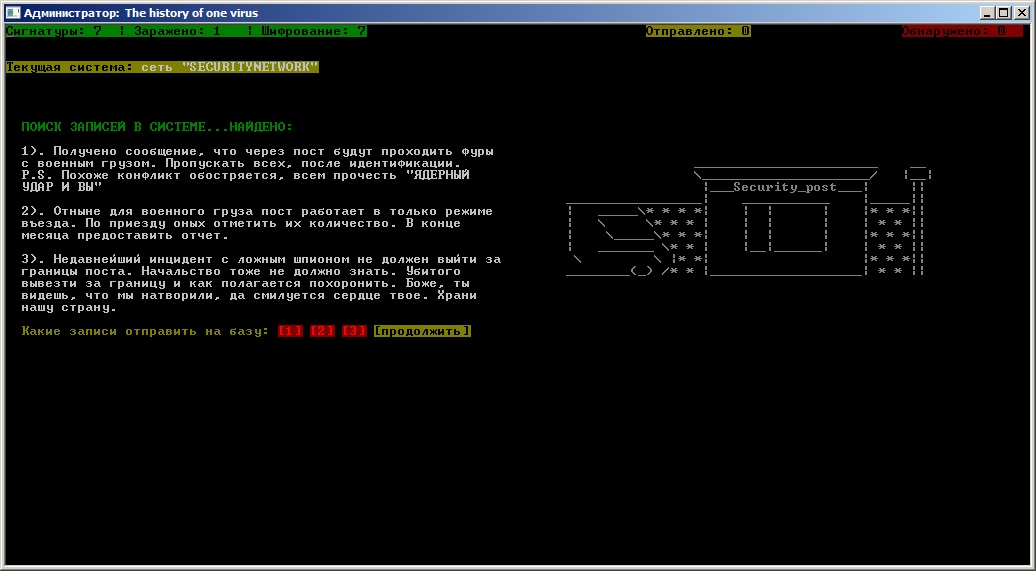Click the green ПОИСК ЗАПИСЕЙ В СИСТЕМЕ heading
Image resolution: width=1036 pixels, height=571 pixels.
click(x=157, y=127)
